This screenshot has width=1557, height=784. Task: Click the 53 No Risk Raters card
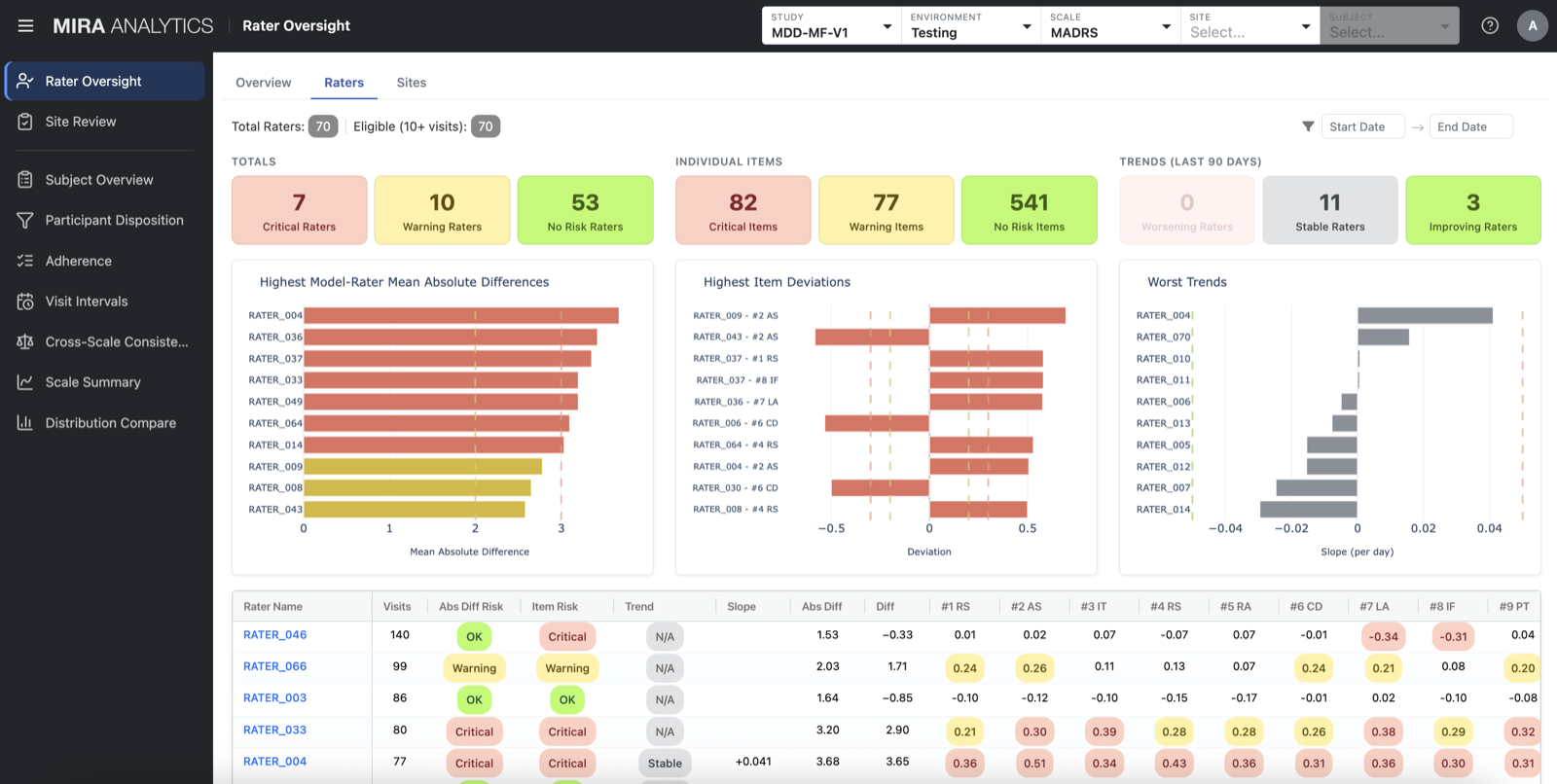click(585, 210)
